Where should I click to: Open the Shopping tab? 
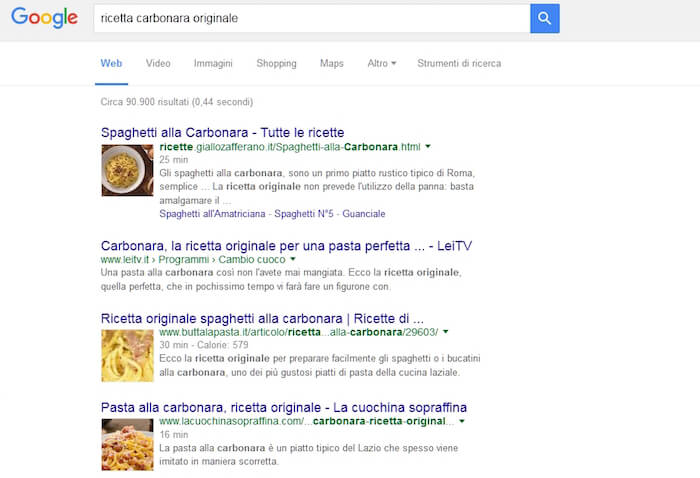276,63
